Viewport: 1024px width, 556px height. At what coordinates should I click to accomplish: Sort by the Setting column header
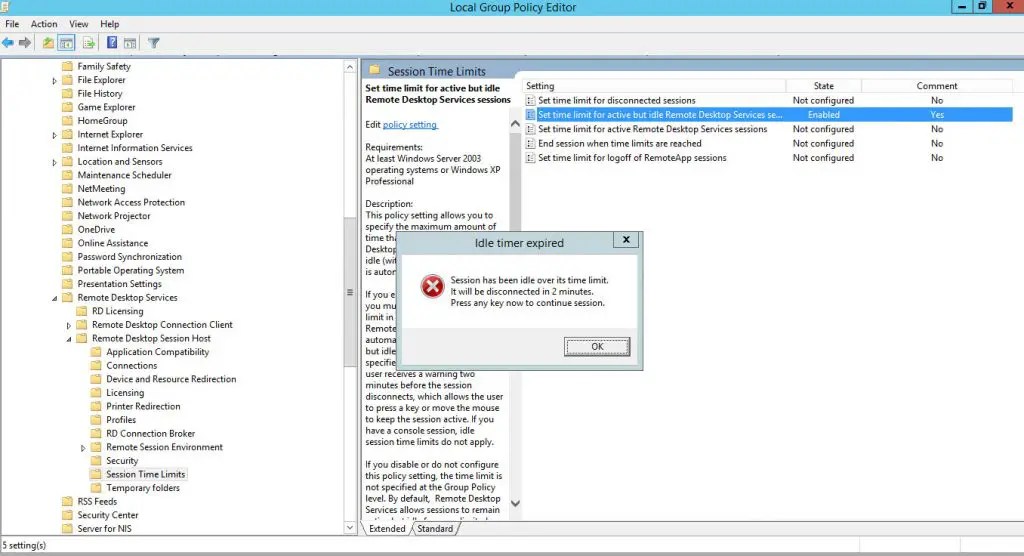654,86
